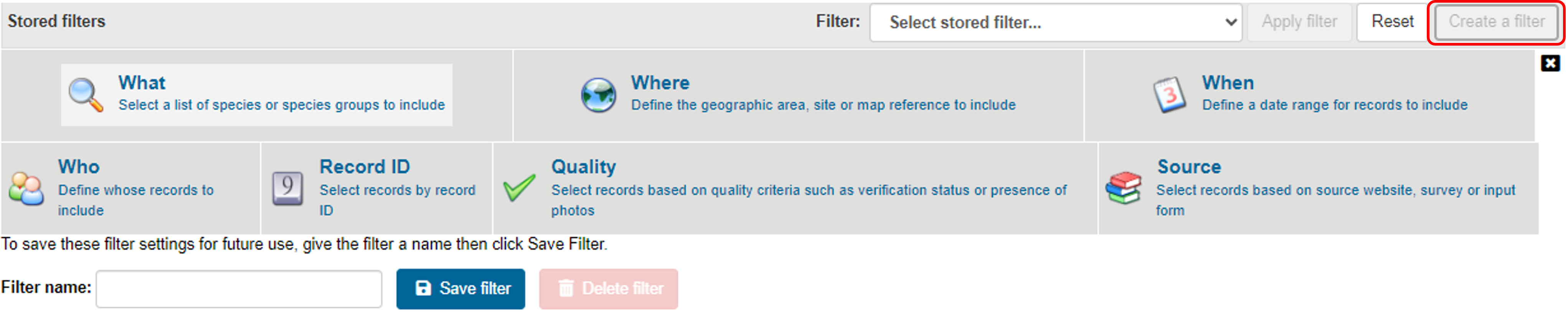
Task: Click the Save filter button
Action: (x=460, y=289)
